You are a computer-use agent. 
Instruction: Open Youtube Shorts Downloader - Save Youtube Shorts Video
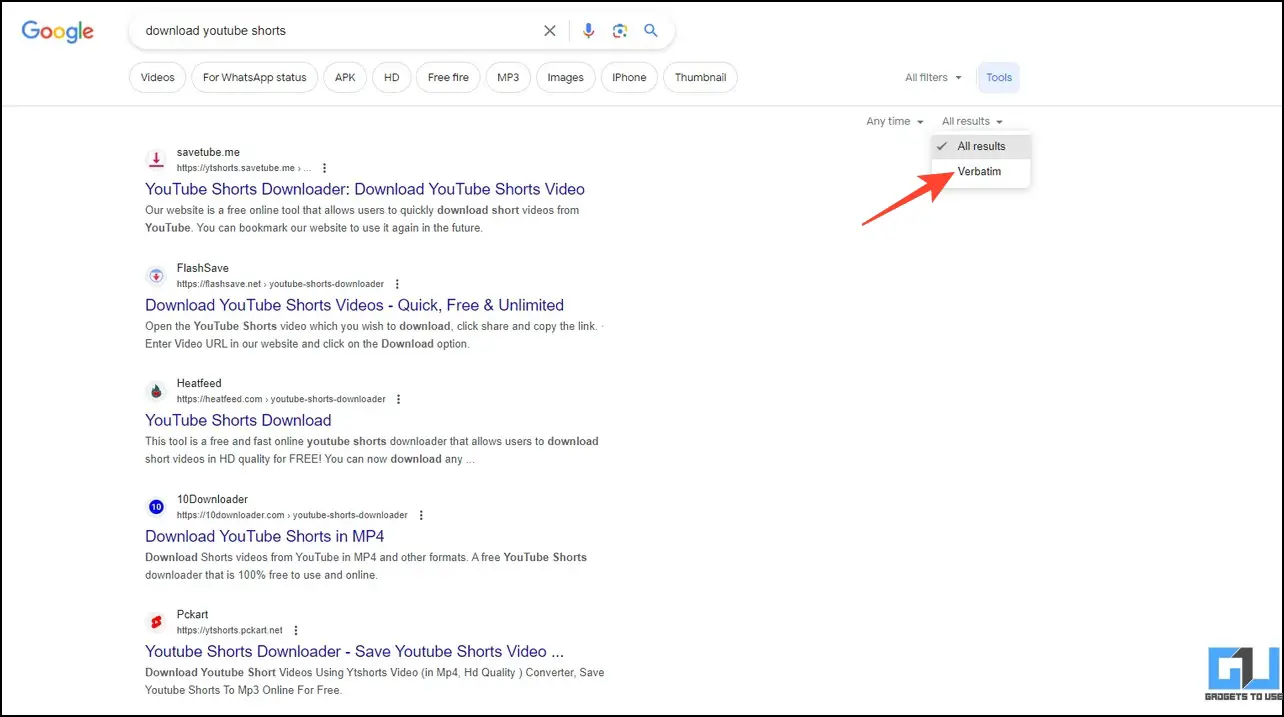(355, 651)
